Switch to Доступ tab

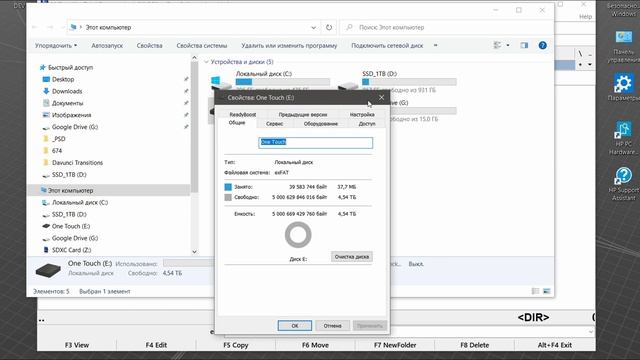click(x=367, y=123)
